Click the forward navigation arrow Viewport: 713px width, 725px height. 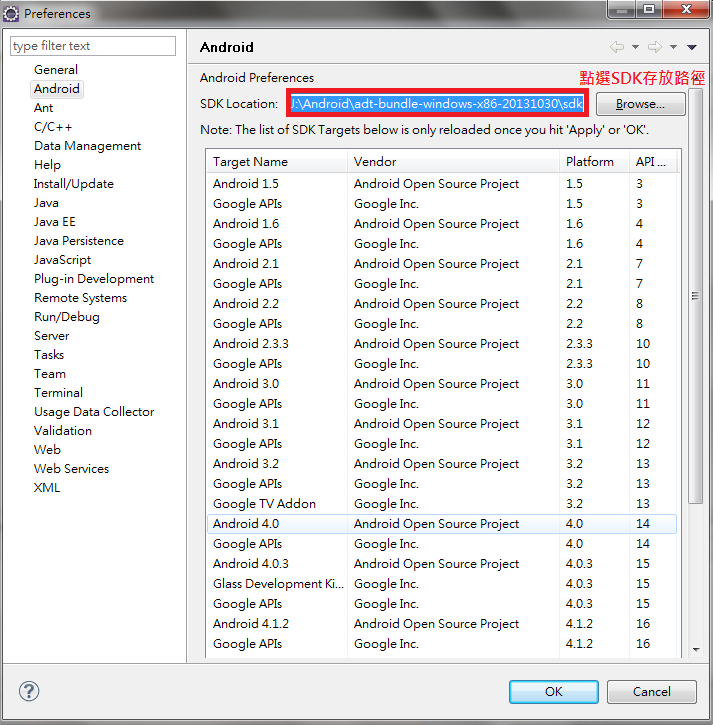655,47
